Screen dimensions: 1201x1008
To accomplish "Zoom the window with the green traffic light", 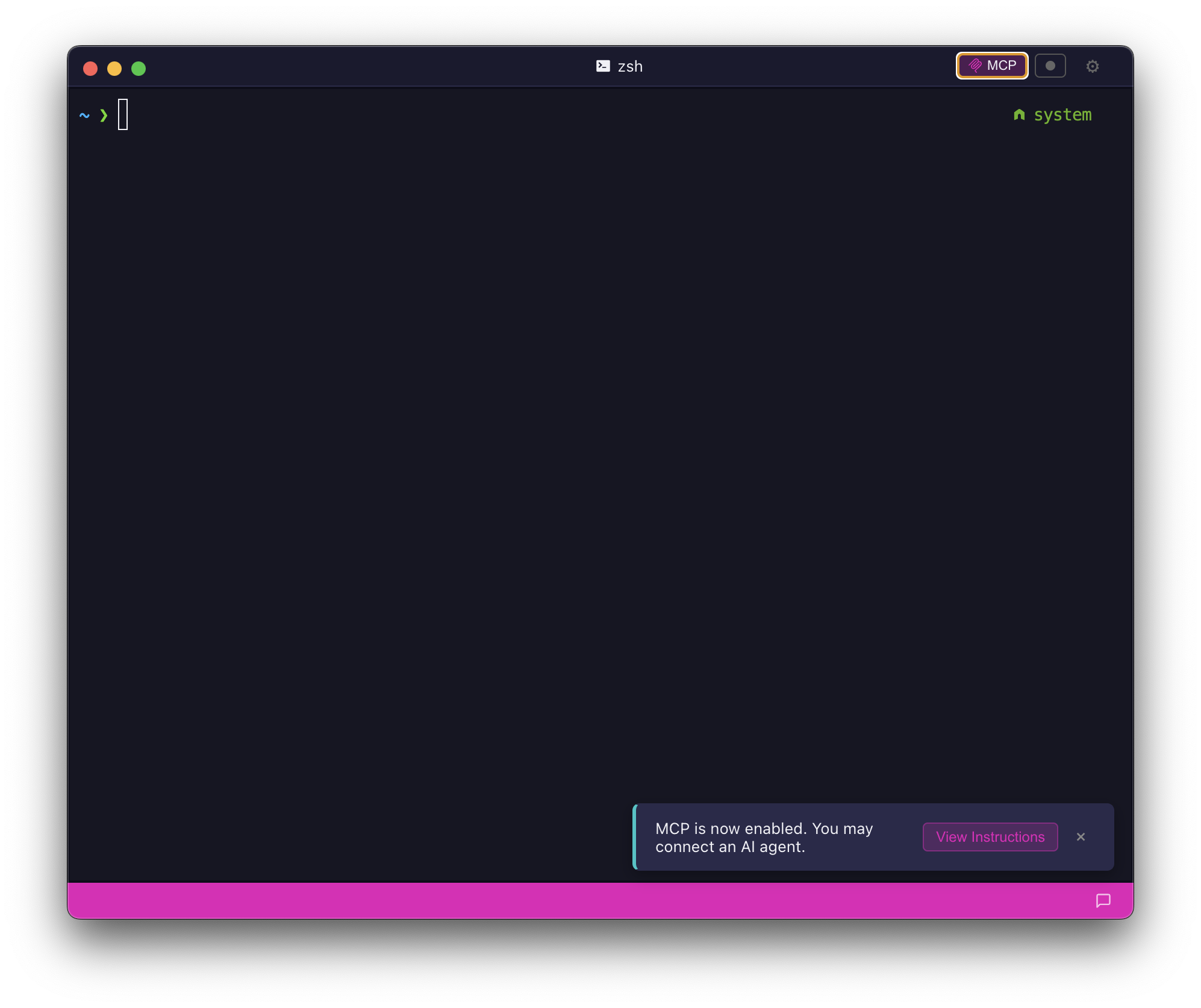I will pyautogui.click(x=139, y=68).
